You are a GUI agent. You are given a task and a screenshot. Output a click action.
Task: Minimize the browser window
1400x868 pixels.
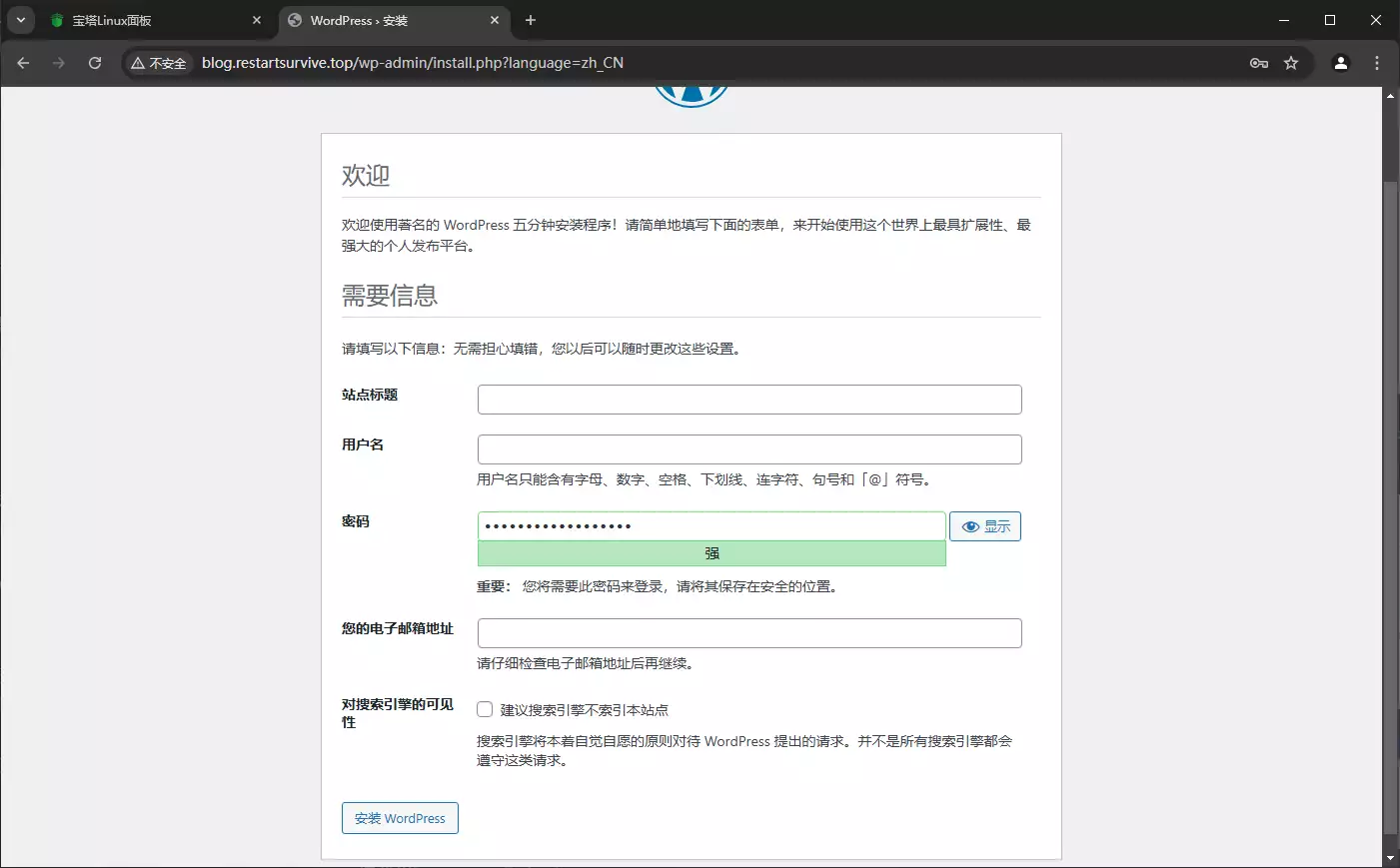pos(1284,20)
